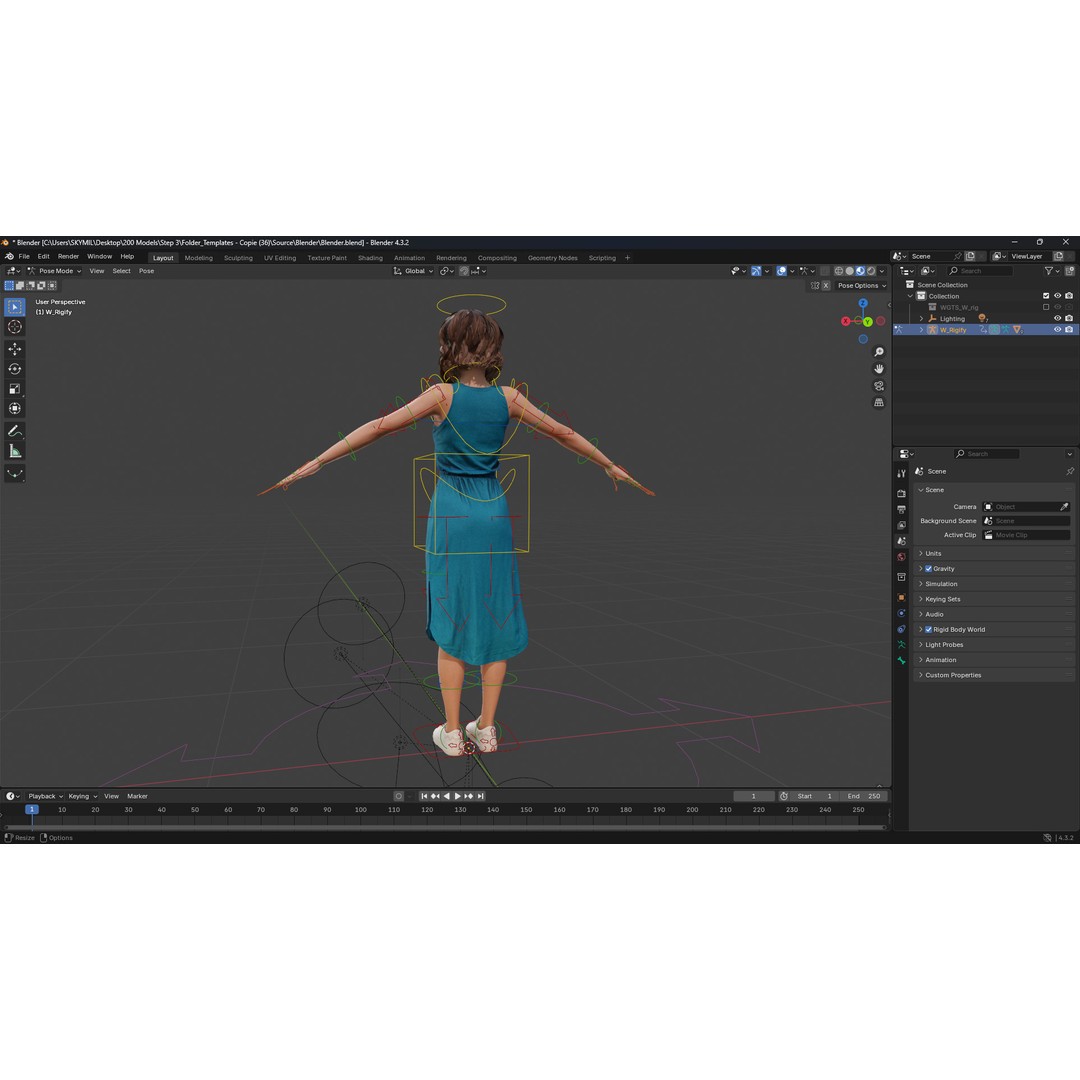Viewport: 1080px width, 1080px height.
Task: Switch to the Sculpting workspace tab
Action: coord(238,258)
